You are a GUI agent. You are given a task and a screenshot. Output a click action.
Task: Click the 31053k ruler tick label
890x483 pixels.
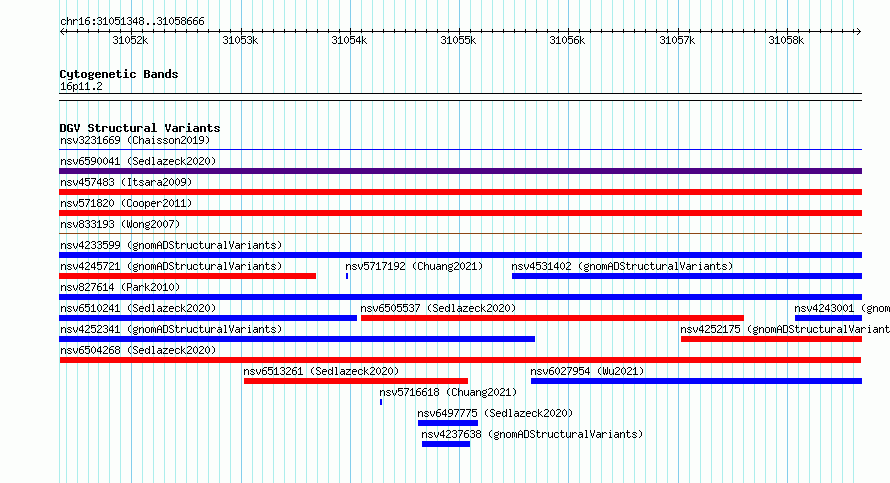(x=240, y=40)
